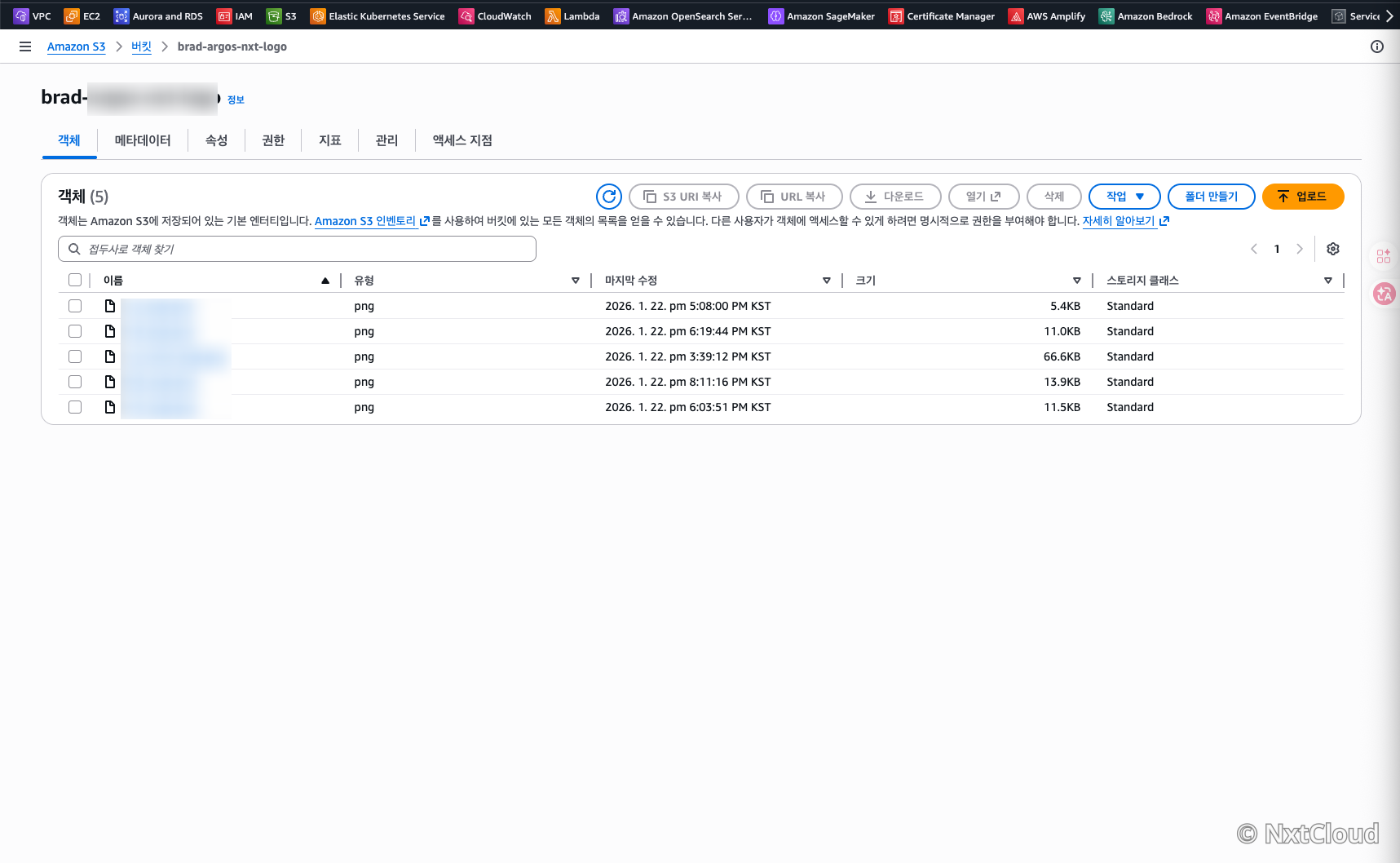The height and width of the screenshot is (863, 1400).
Task: Switch to the 객체 tab
Action: 69,140
